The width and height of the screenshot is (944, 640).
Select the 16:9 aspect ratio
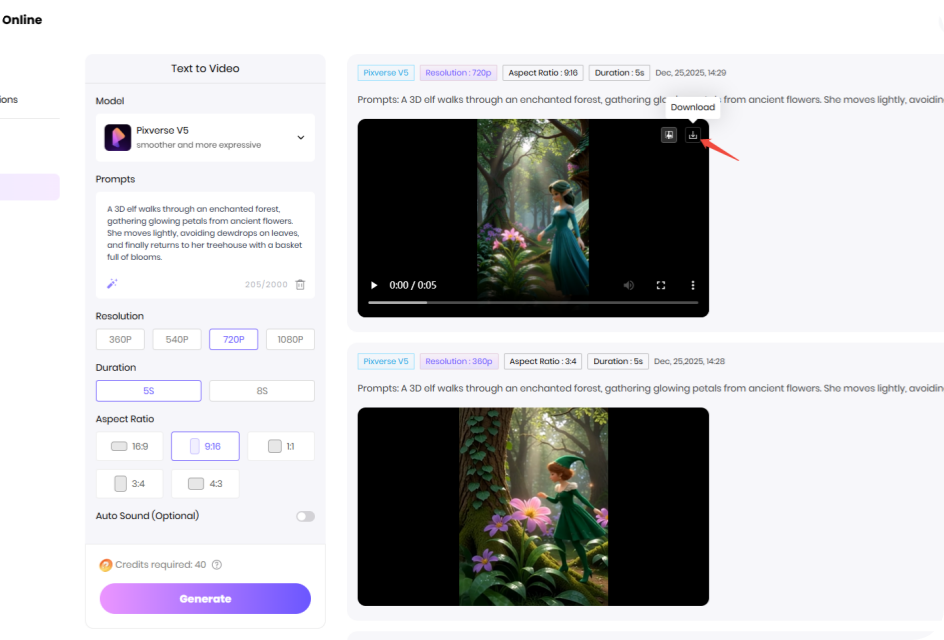pos(130,446)
